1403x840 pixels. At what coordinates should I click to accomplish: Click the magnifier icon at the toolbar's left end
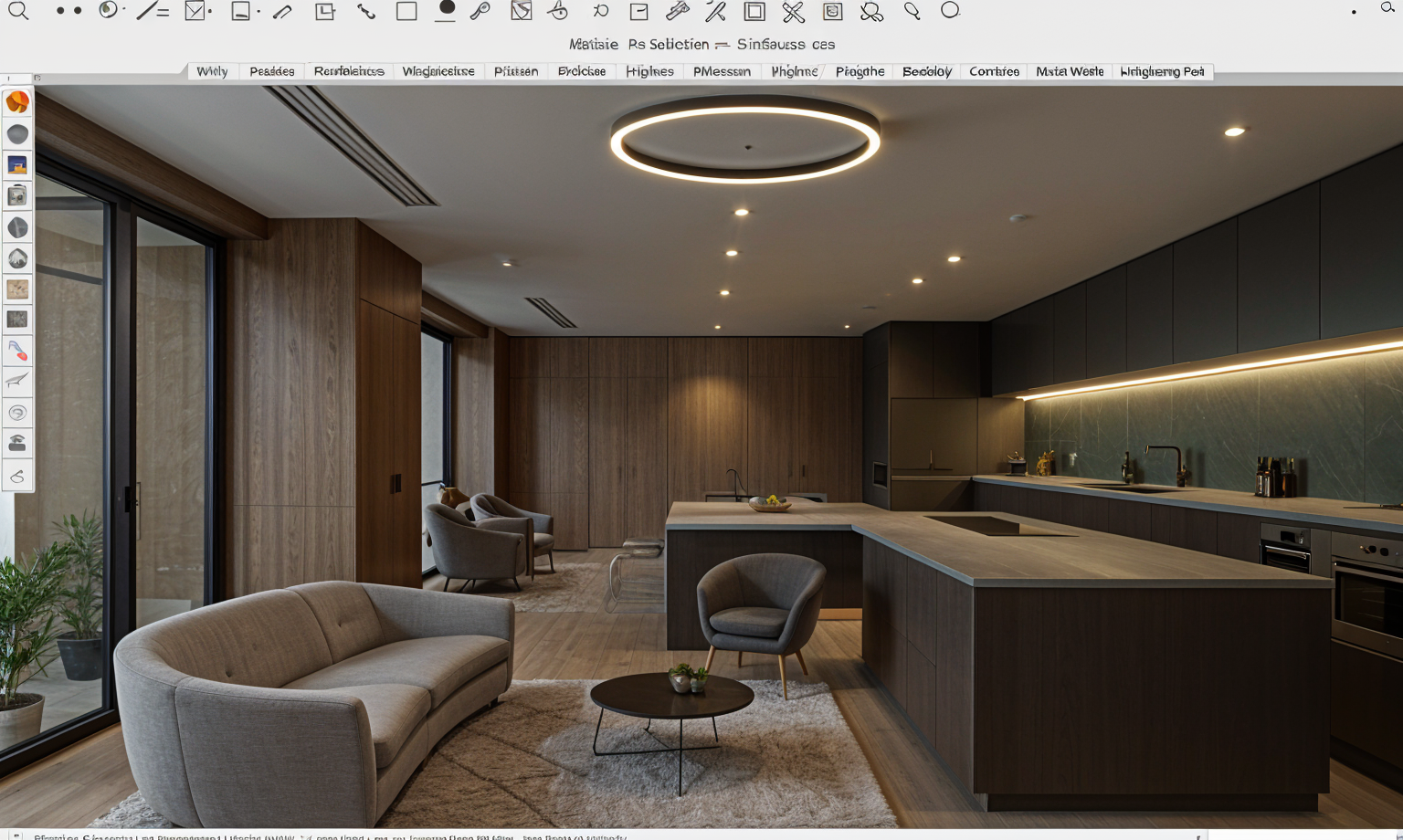(18, 11)
